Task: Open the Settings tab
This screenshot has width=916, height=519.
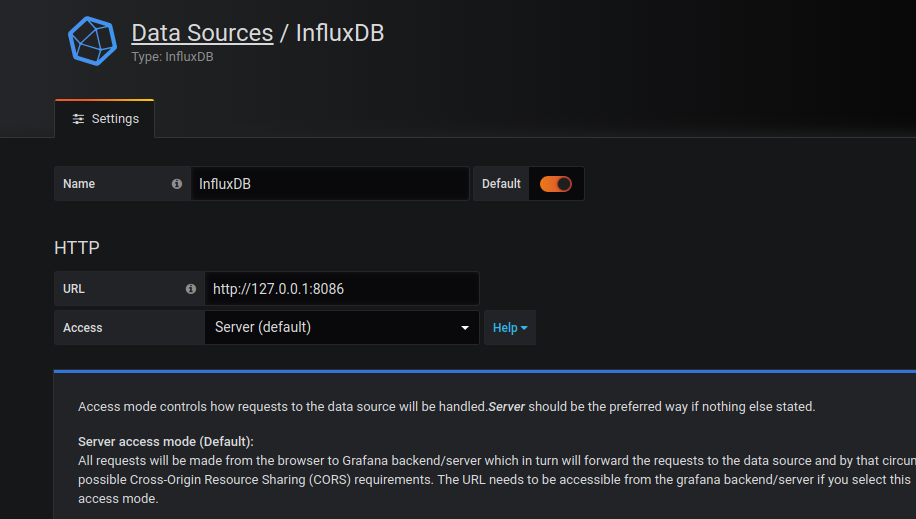Action: (105, 119)
